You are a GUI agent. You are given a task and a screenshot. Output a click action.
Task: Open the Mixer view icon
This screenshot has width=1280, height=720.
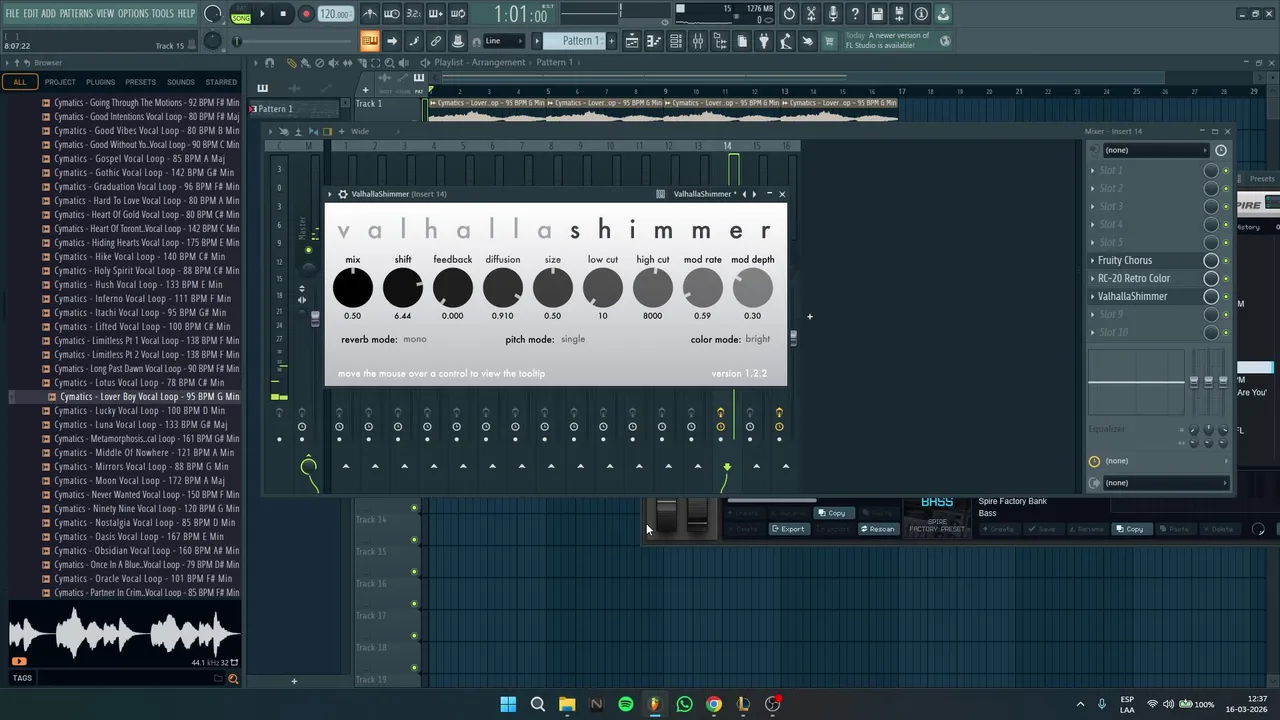(698, 41)
